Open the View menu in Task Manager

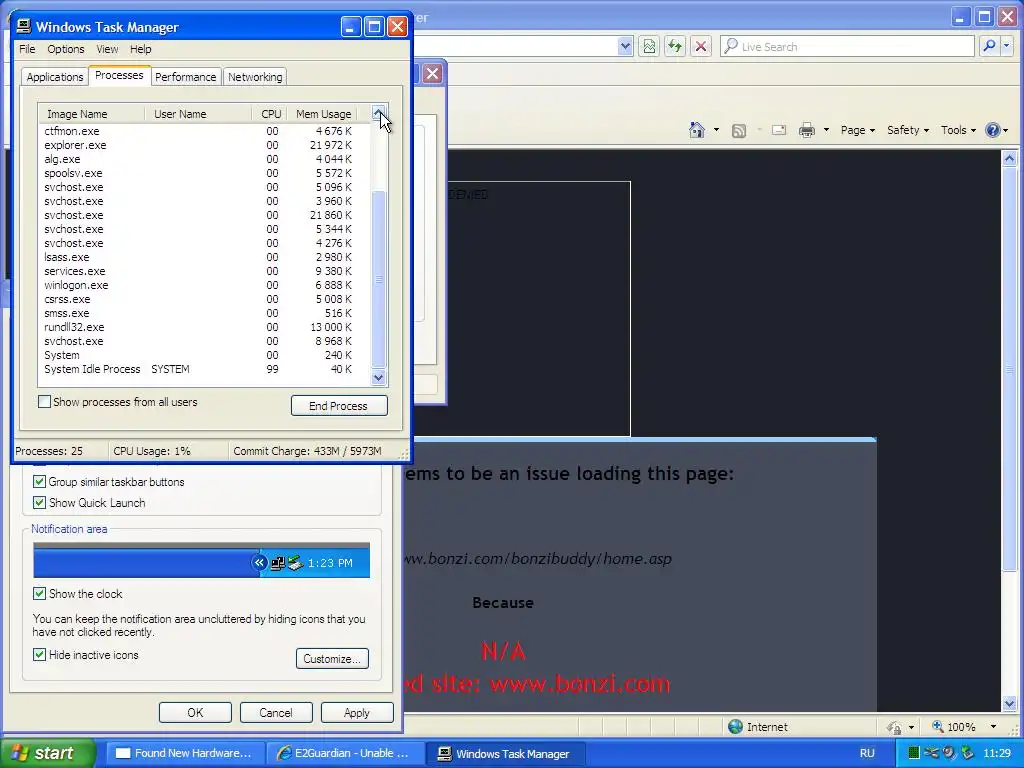[107, 49]
